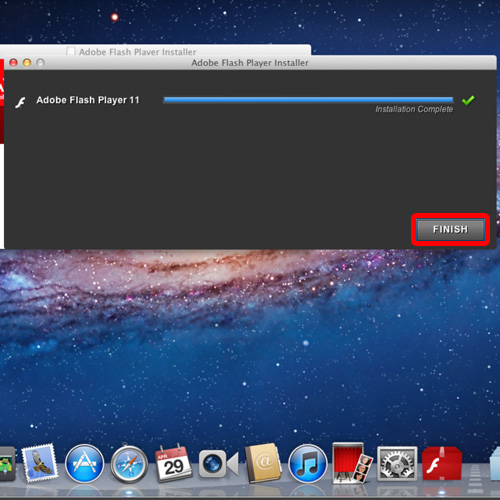The width and height of the screenshot is (500, 500).
Task: Click the Installation Complete status text
Action: [414, 109]
